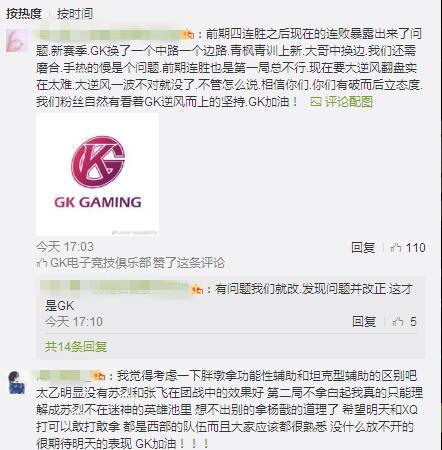The width and height of the screenshot is (442, 450).
Task: Click the second commenter's blurred username
Action: pyautogui.click(x=64, y=376)
